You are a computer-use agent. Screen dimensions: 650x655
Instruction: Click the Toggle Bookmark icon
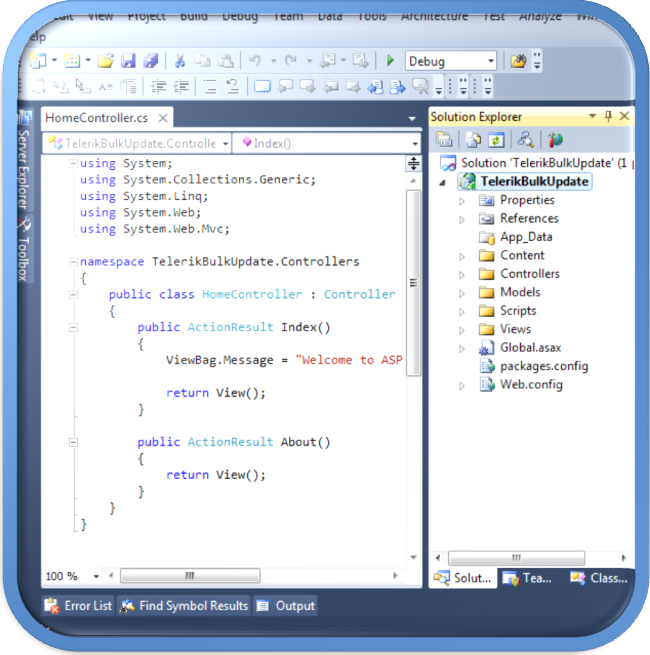click(x=262, y=86)
